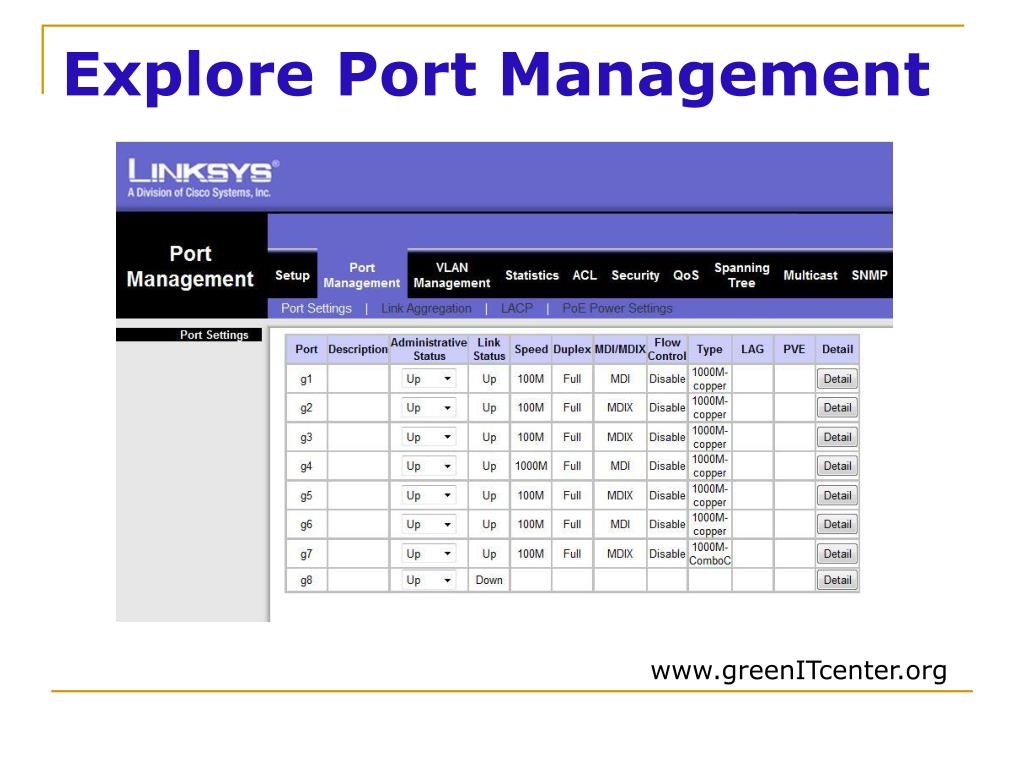Screen dimensions: 1024x768
Task: Click the Flow Control column header
Action: (x=667, y=349)
